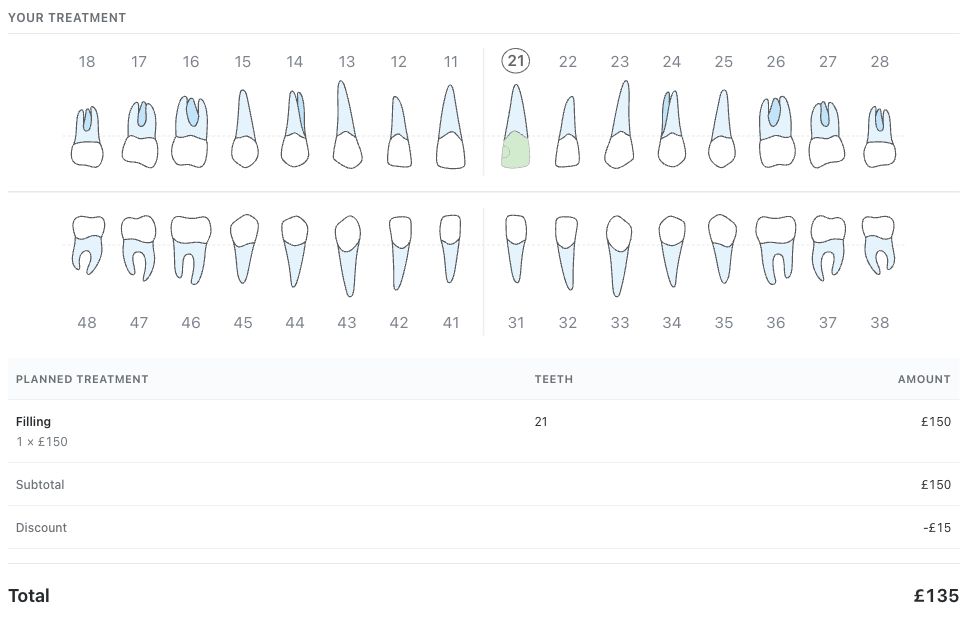
Task: Select lower incisor tooth 31
Action: pyautogui.click(x=516, y=249)
